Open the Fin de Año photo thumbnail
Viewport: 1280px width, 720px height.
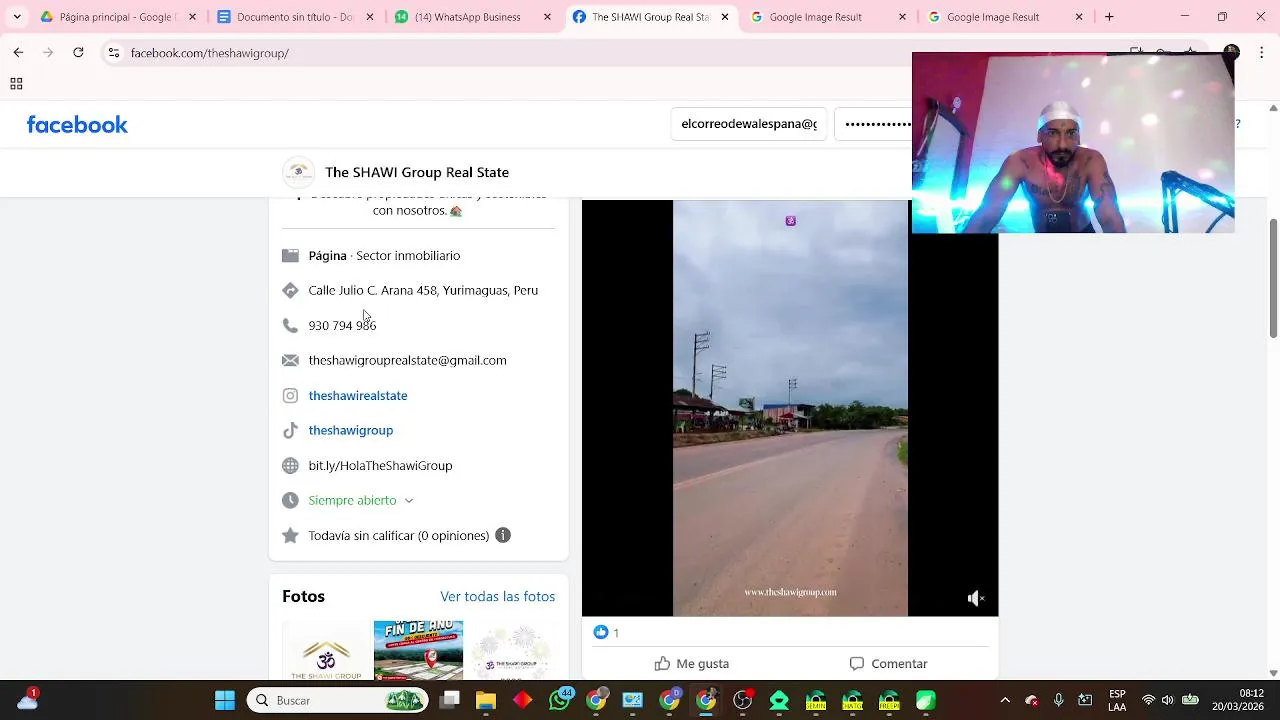(x=418, y=650)
